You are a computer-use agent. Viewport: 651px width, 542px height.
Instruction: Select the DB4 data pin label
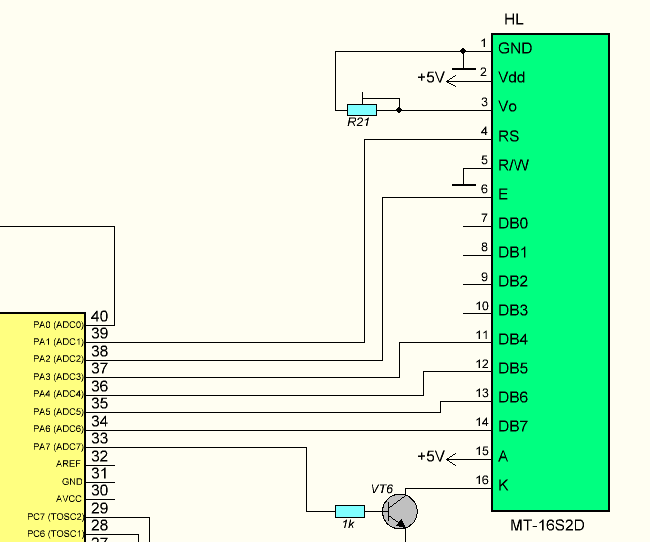point(513,339)
